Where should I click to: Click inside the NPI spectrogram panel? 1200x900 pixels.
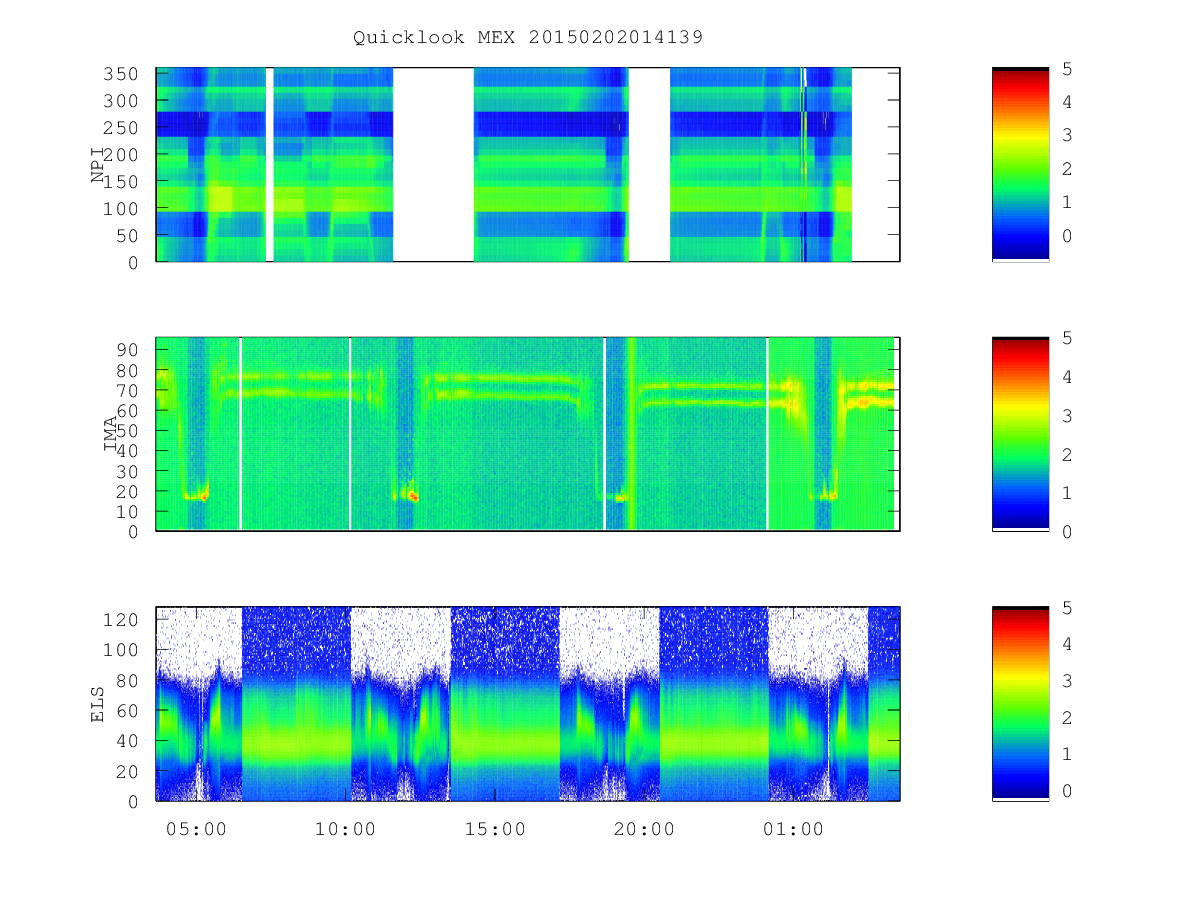(528, 165)
